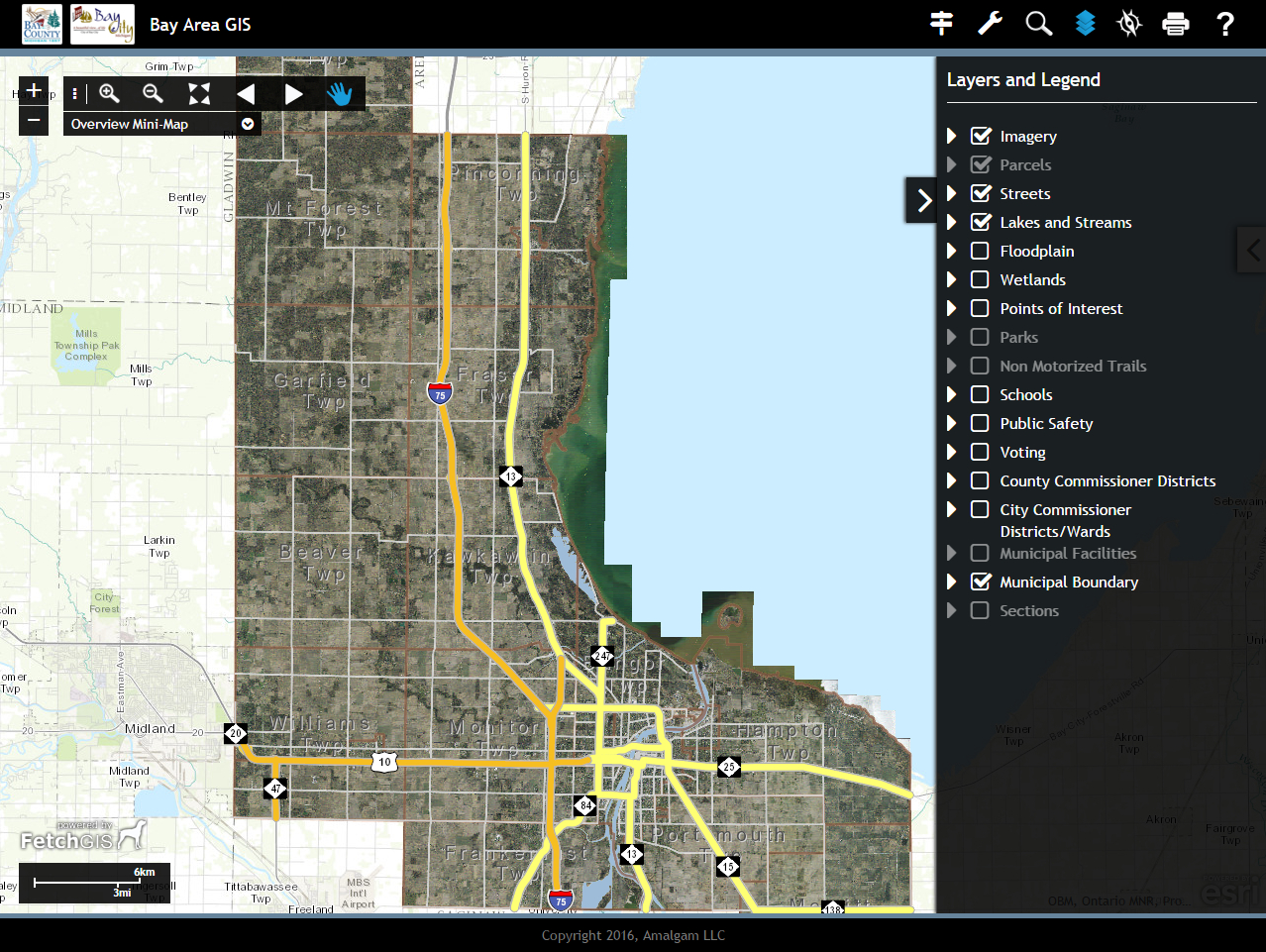Collapse the Layers and Legend panel

pyautogui.click(x=922, y=200)
